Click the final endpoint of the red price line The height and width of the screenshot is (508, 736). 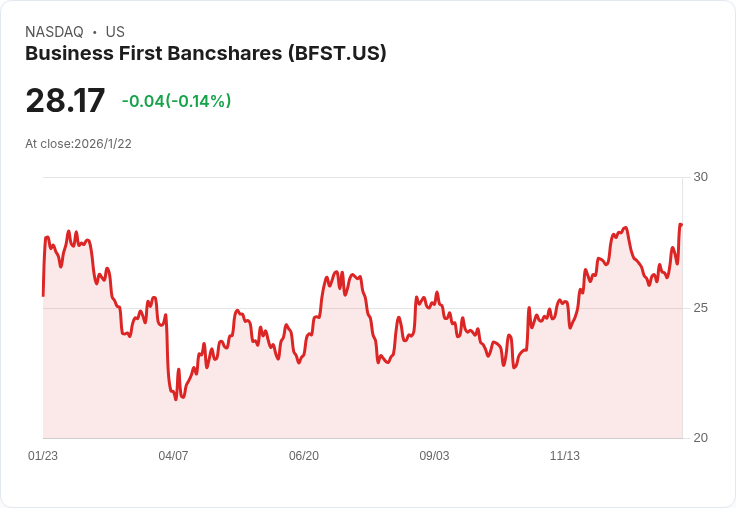[x=681, y=224]
